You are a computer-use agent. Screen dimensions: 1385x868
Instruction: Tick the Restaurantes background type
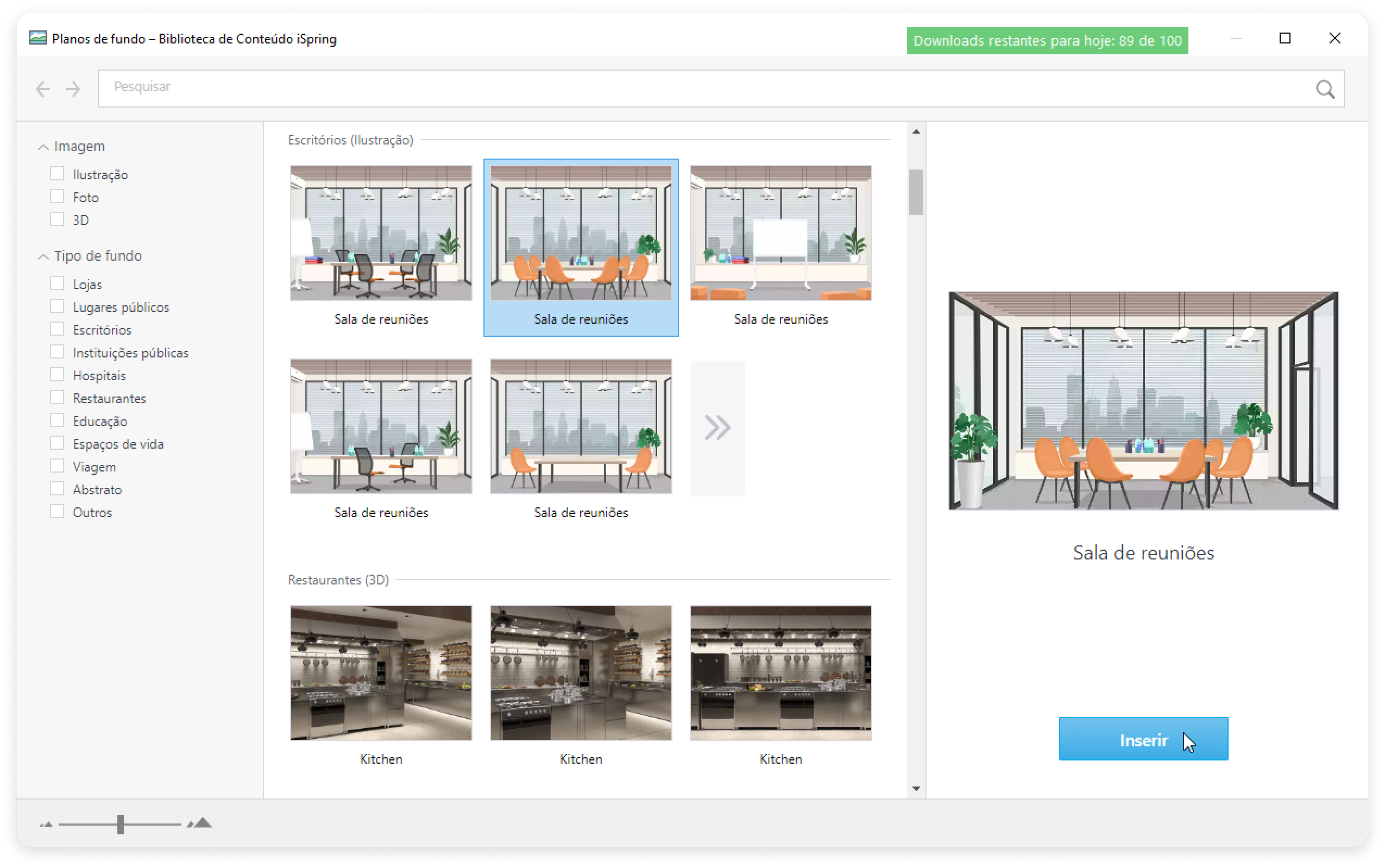point(57,398)
